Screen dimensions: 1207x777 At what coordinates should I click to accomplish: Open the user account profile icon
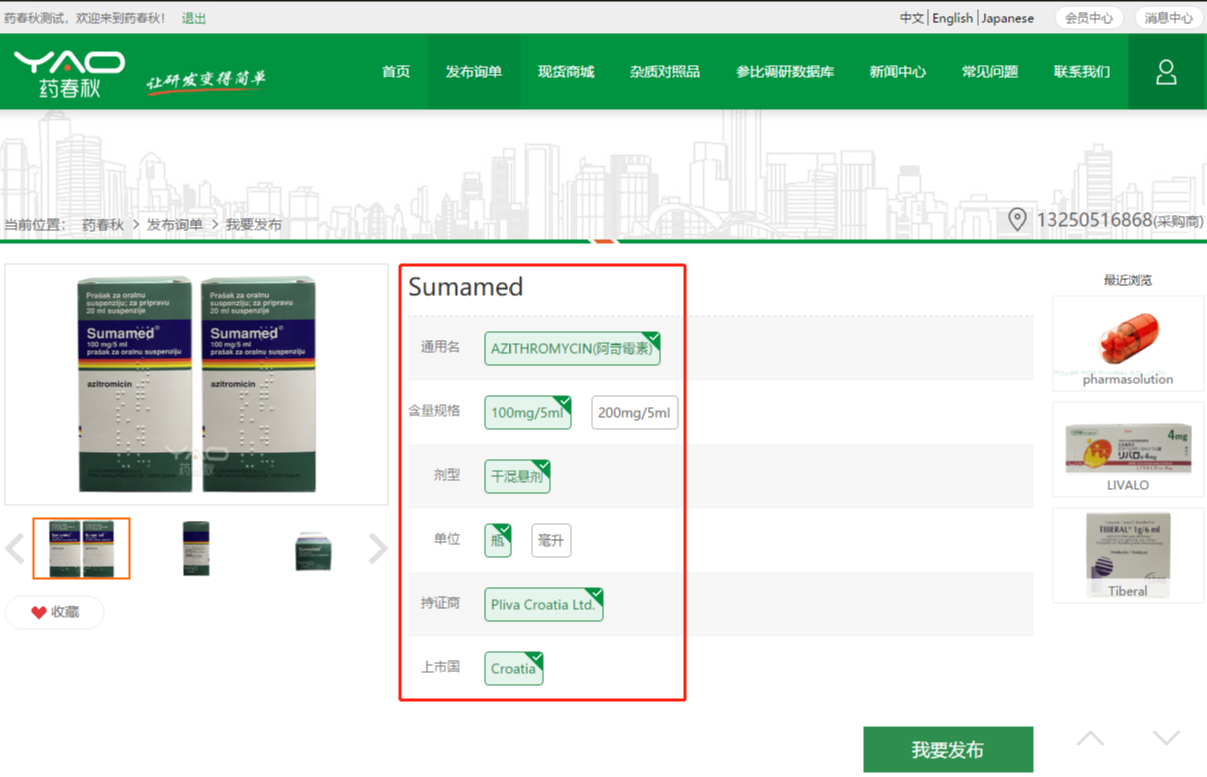pyautogui.click(x=1166, y=72)
